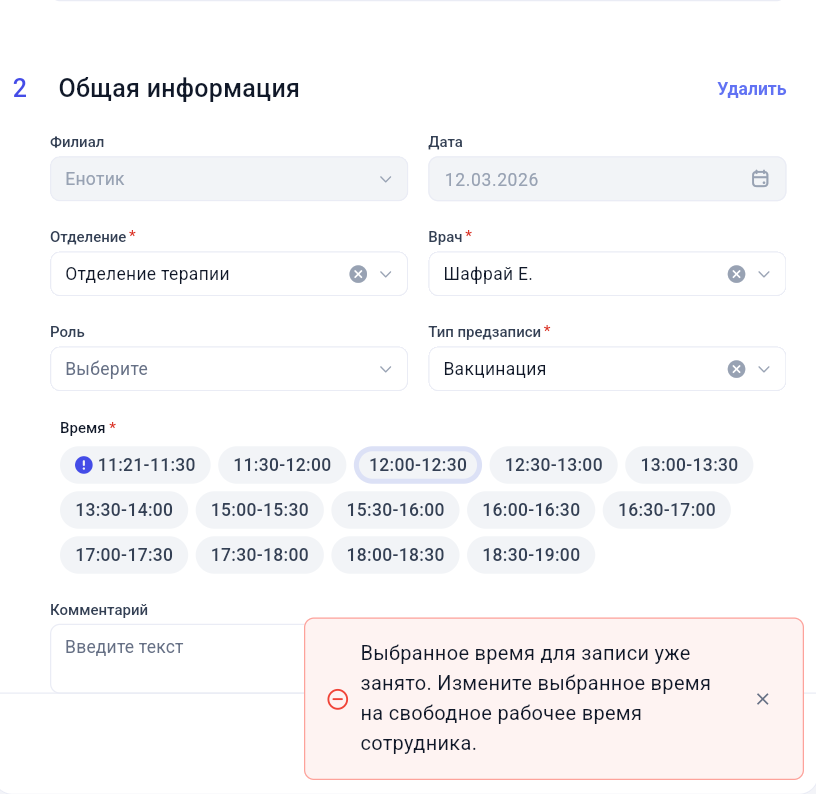Focus the Комментарий text field
This screenshot has width=816, height=794.
[x=177, y=658]
